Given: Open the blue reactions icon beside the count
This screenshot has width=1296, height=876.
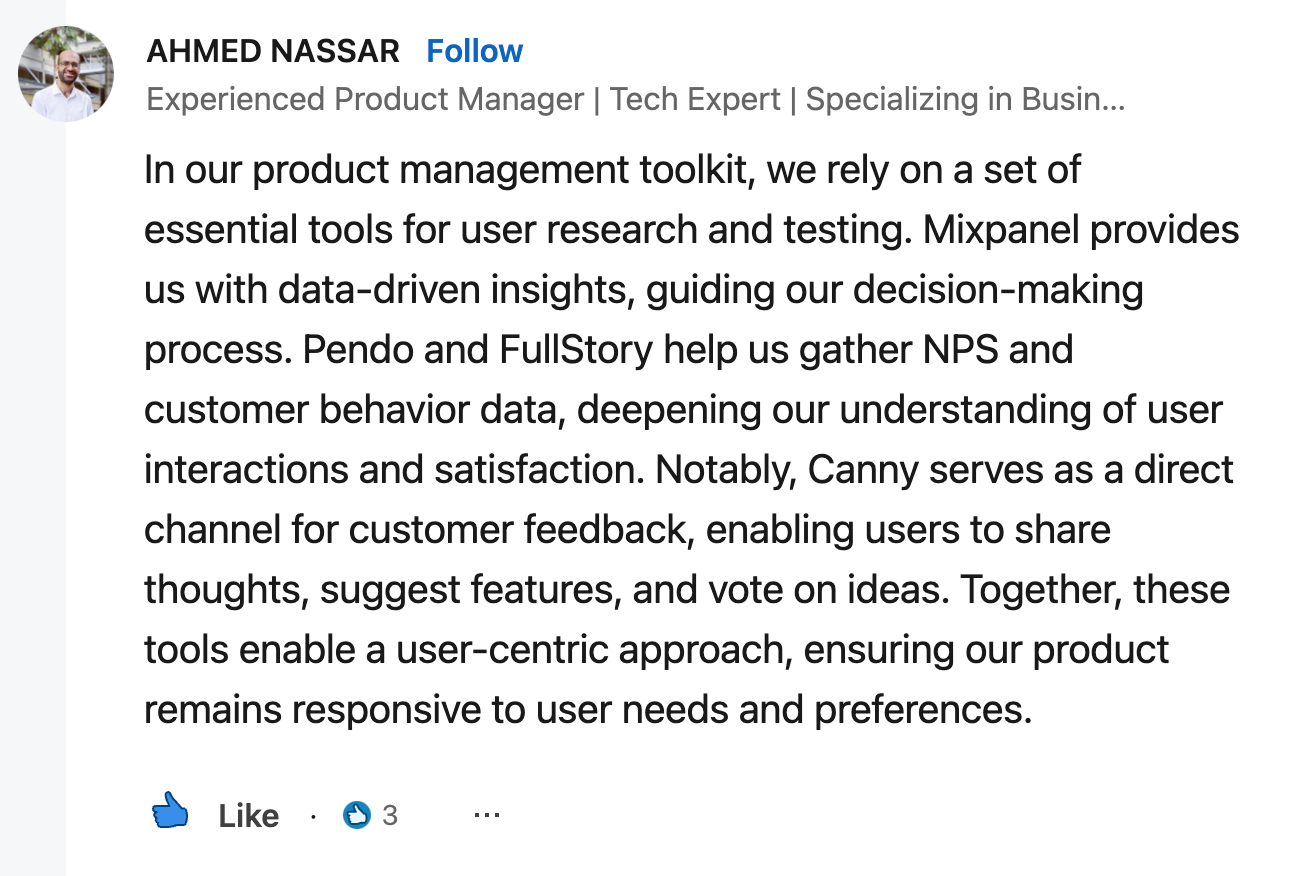Looking at the screenshot, I should coord(356,816).
